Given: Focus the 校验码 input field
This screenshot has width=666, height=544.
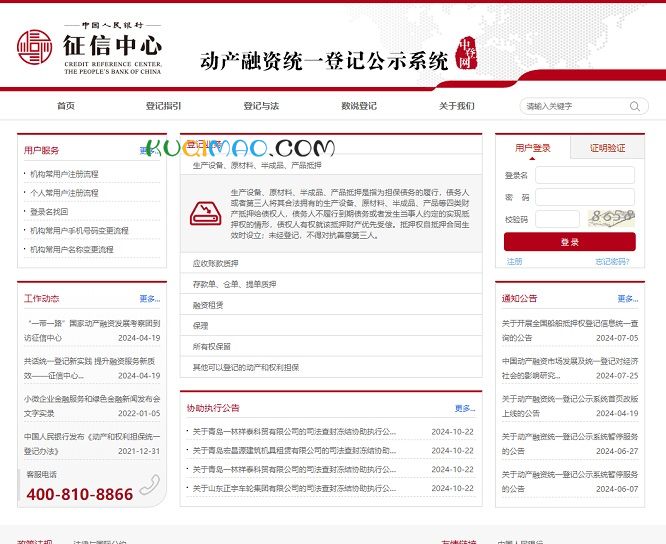Looking at the screenshot, I should 557,219.
